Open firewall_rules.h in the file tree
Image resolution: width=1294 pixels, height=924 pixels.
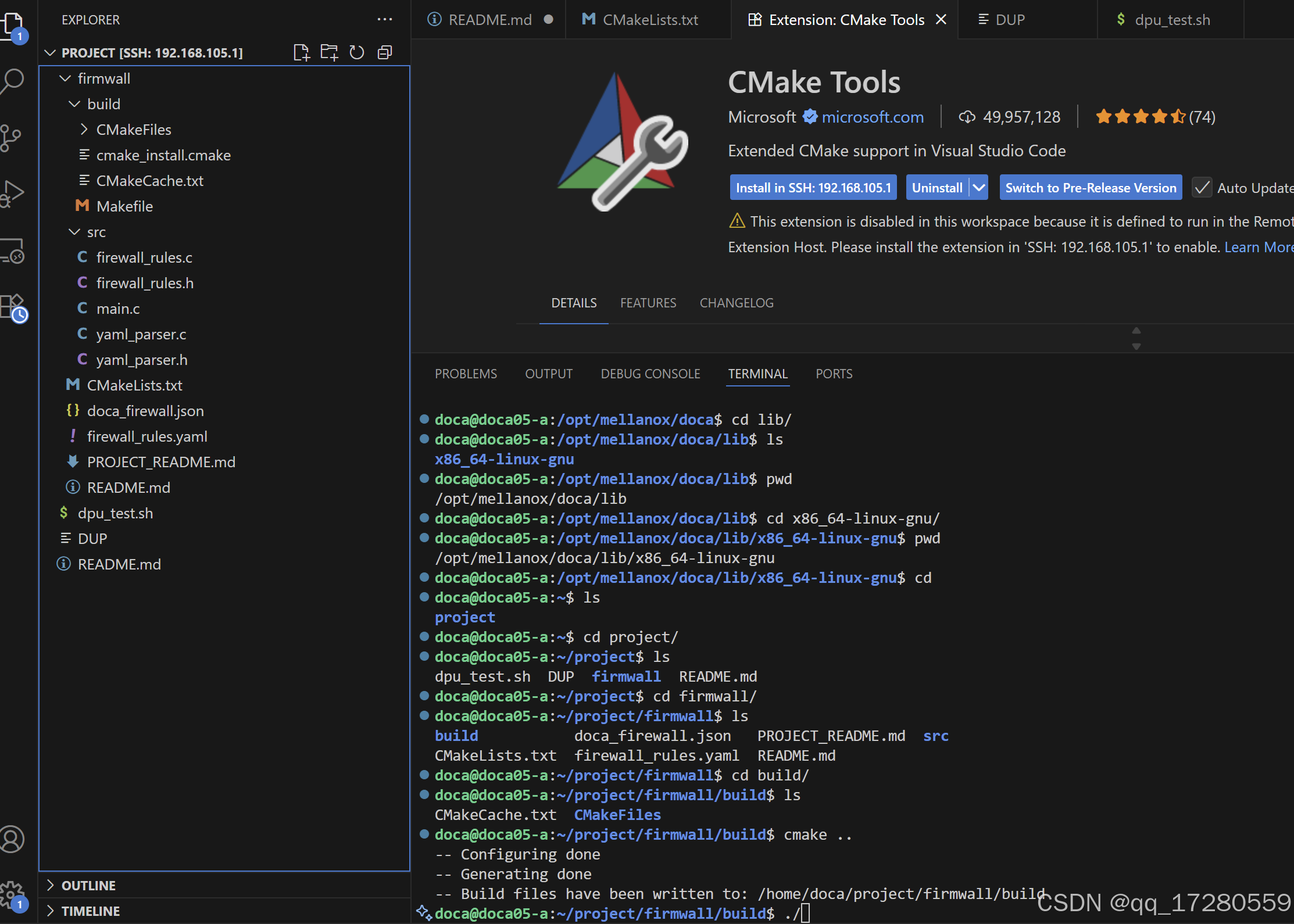coord(224,283)
